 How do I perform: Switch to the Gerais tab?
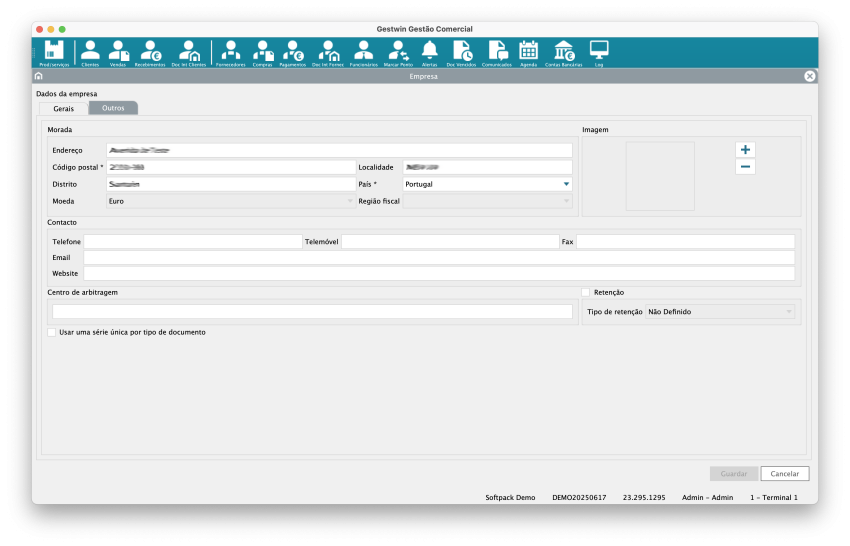63,108
